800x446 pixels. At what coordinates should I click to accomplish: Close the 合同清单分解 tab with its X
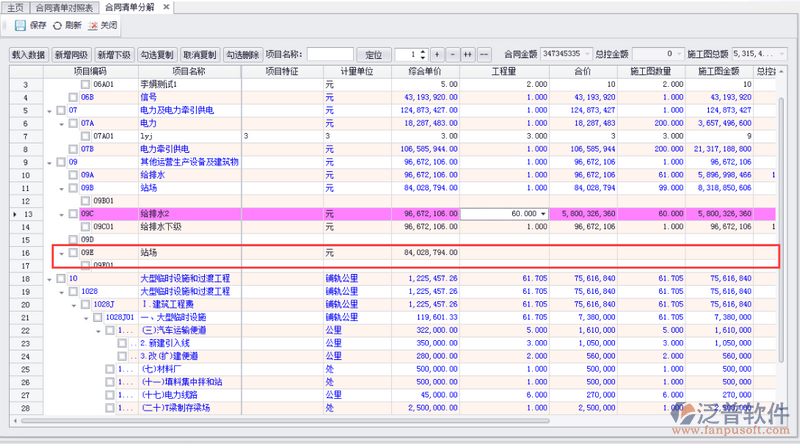pyautogui.click(x=165, y=7)
